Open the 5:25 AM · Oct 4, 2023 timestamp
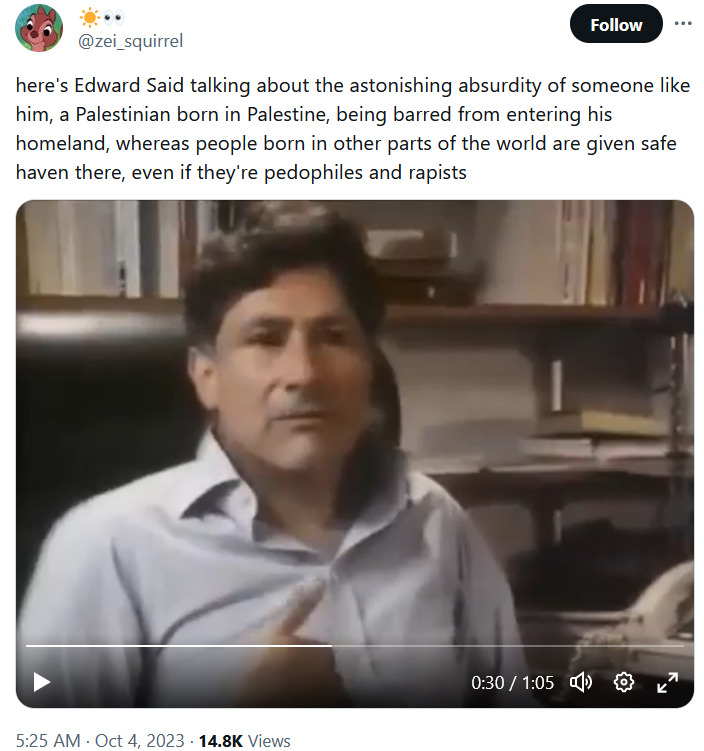 click(x=100, y=740)
